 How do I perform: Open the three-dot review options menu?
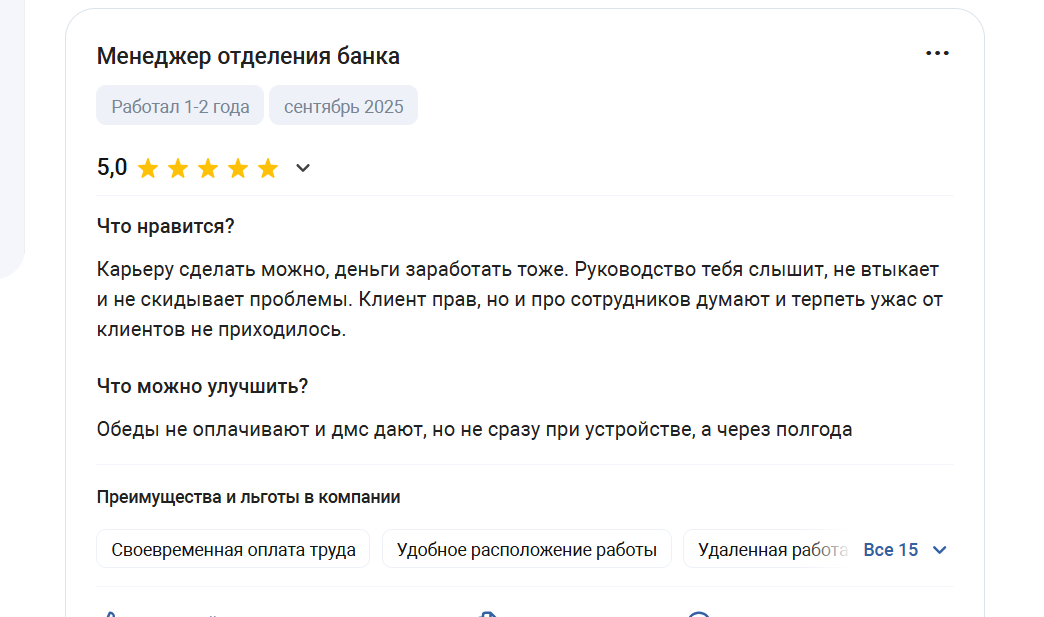(x=936, y=54)
